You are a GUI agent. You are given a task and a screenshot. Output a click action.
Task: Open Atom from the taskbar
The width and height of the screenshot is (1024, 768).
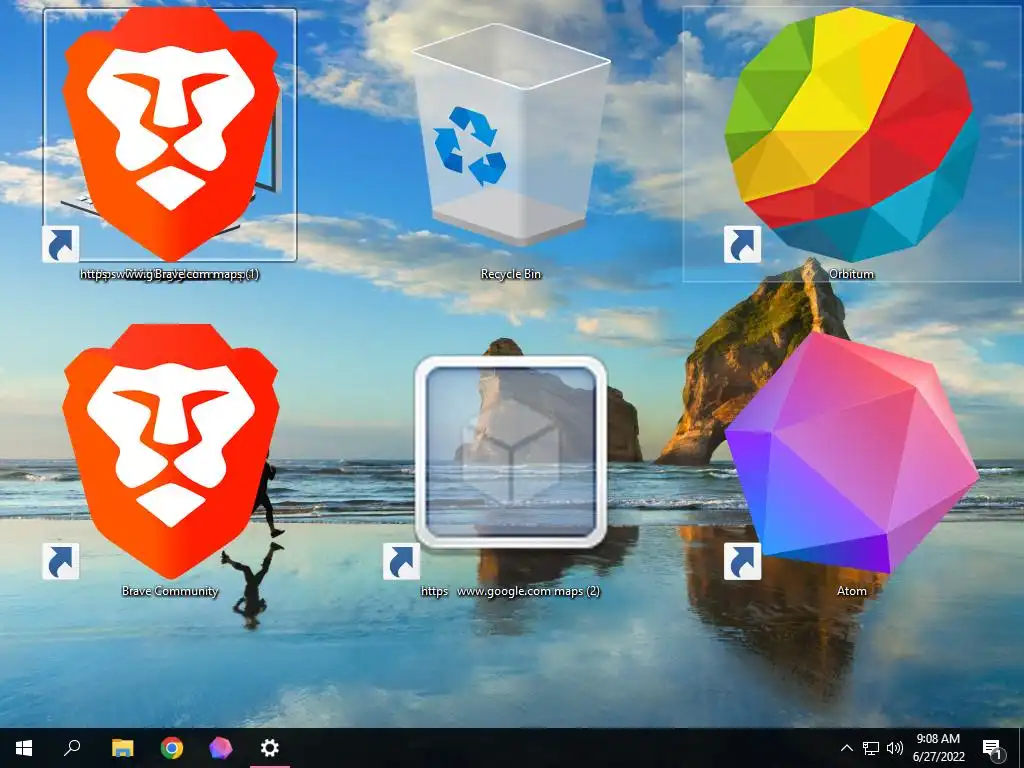pyautogui.click(x=221, y=748)
